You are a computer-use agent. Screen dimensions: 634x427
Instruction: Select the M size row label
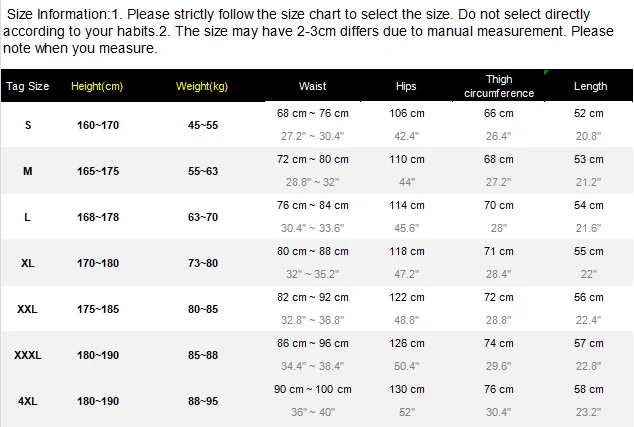tap(27, 171)
